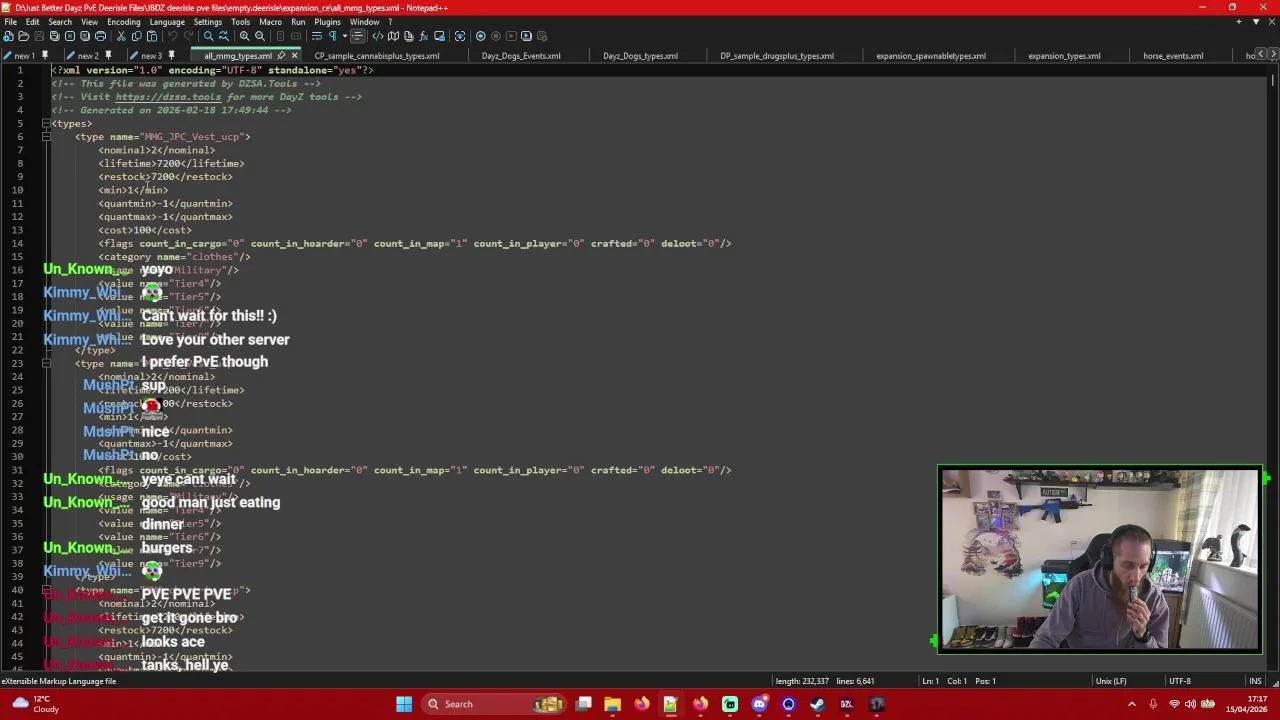
Task: Save all open files via the toolbar
Action: point(54,36)
